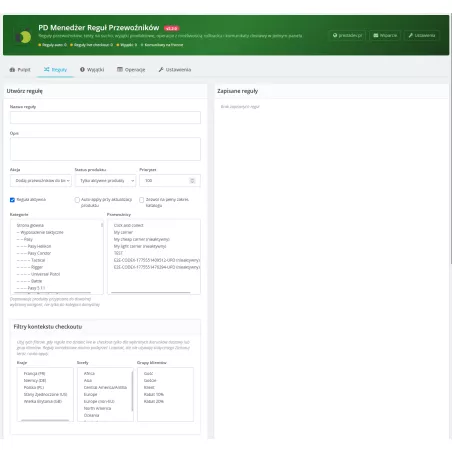Select 'Wyposażenie taktyczne' category
452x452 pixels.
[x=40, y=232]
